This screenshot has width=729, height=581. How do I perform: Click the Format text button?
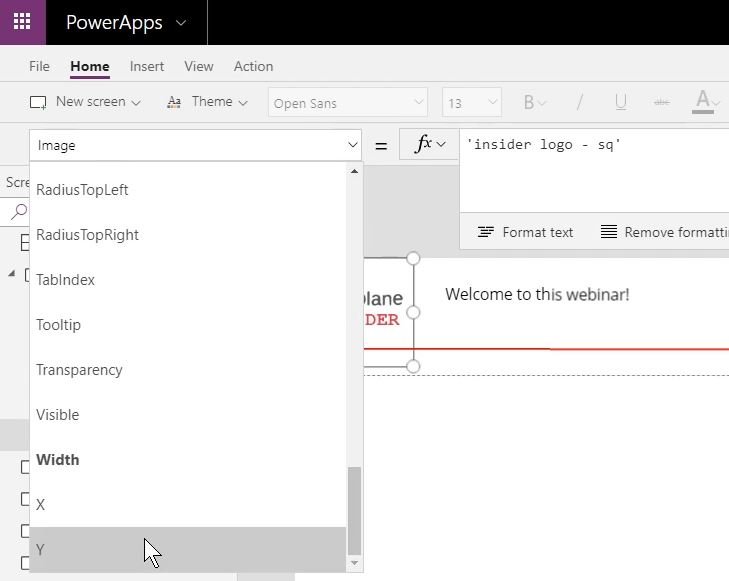pos(526,232)
